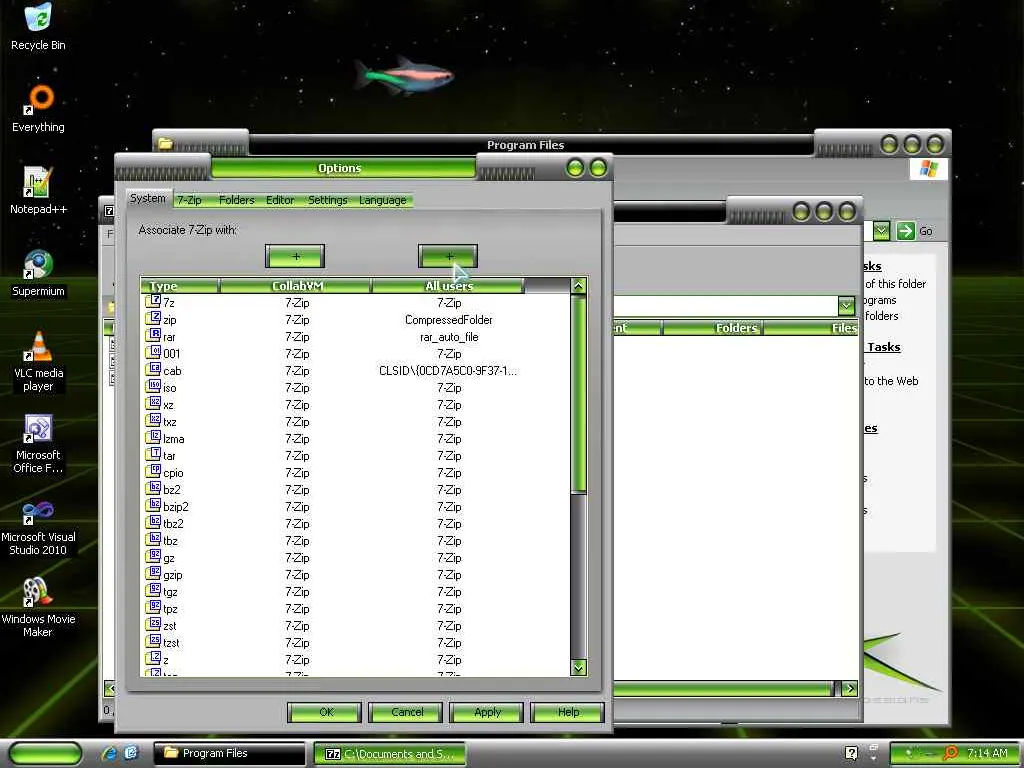Expand the 7-Zip window path dropdown

(846, 305)
